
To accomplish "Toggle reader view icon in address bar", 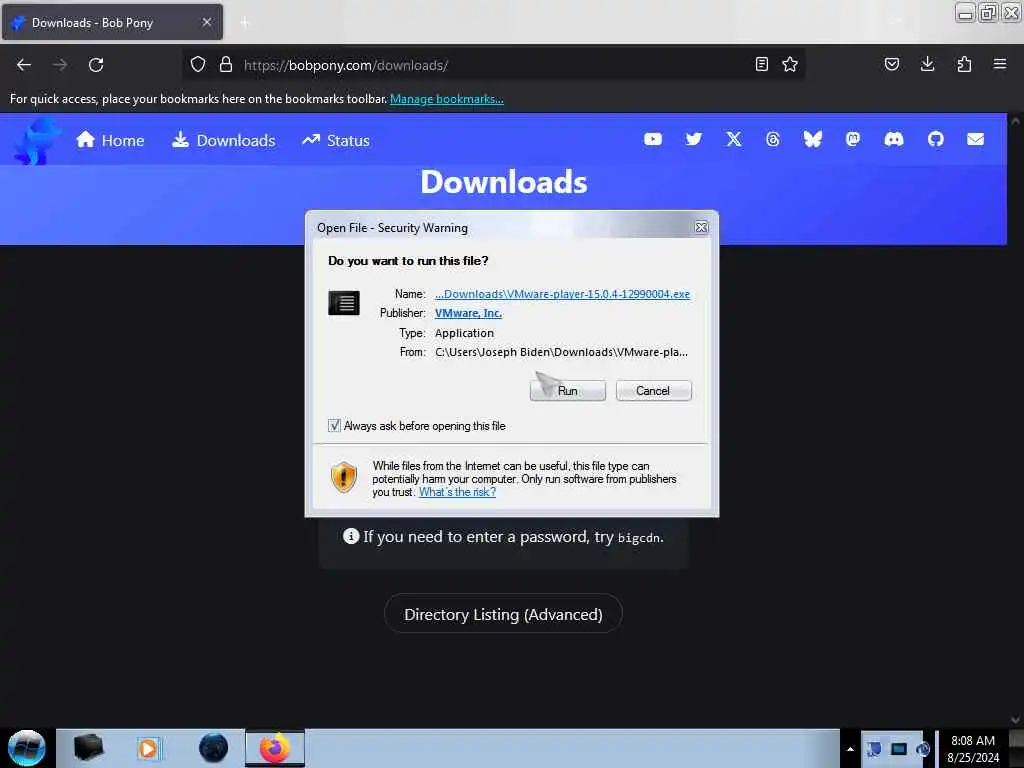I will pos(761,65).
